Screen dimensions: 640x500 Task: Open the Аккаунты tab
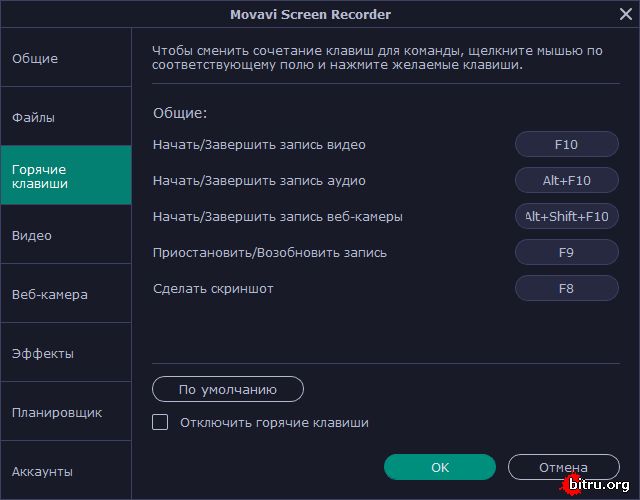pos(66,470)
